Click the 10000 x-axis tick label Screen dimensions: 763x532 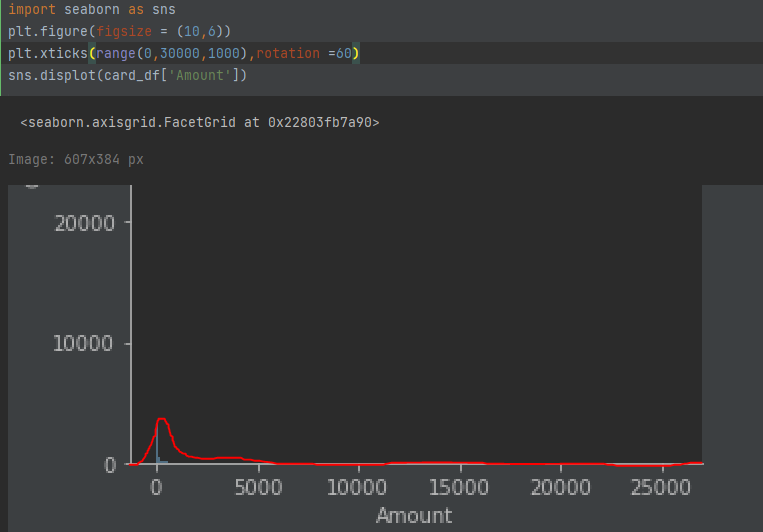357,487
